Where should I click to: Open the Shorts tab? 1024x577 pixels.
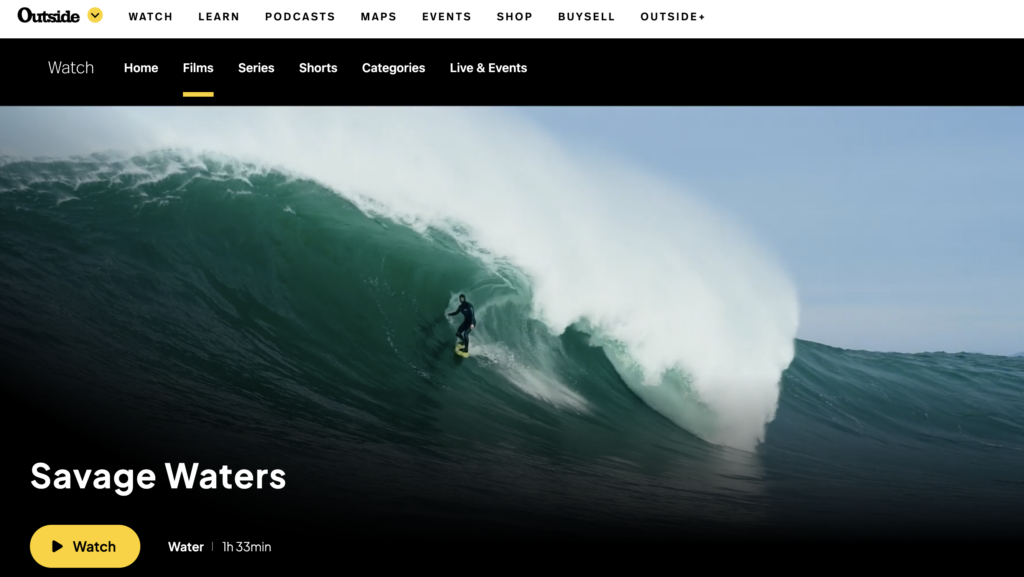click(x=318, y=68)
